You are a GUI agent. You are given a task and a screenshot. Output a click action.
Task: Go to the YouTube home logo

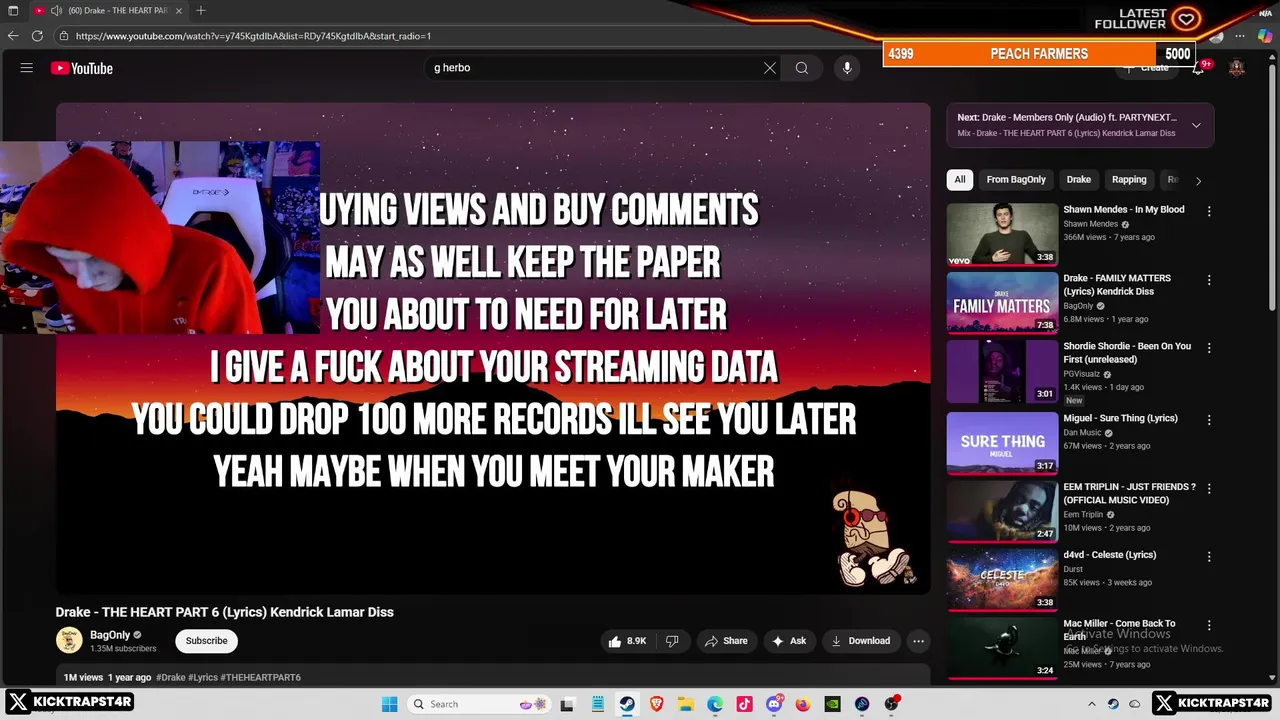pos(82,68)
